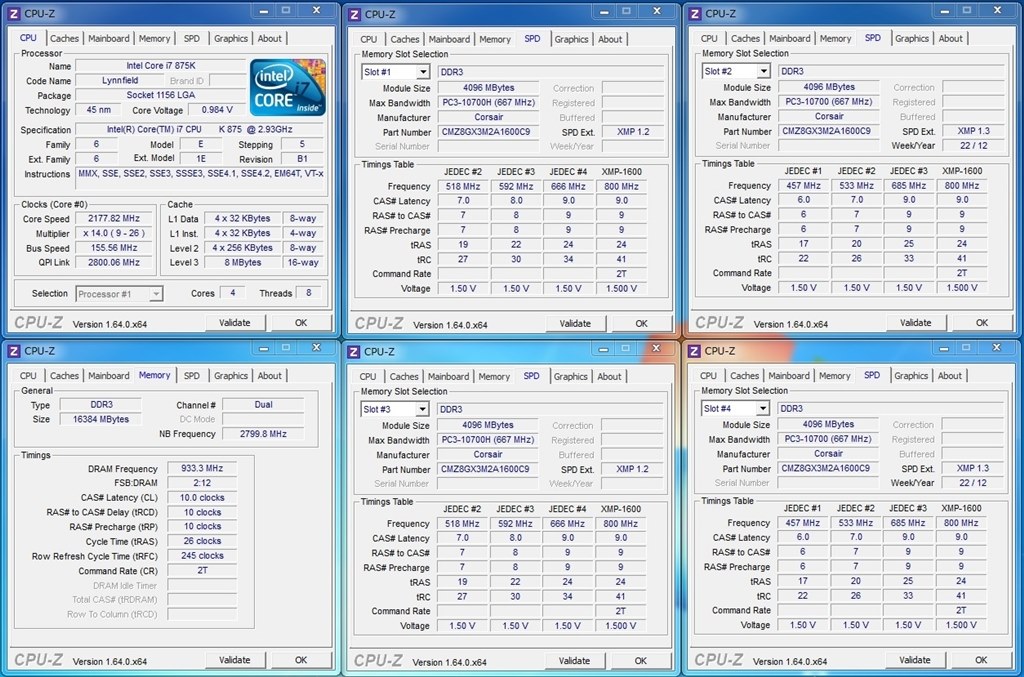Switch to Caches tab in the Intel Core i7 window

tap(64, 39)
